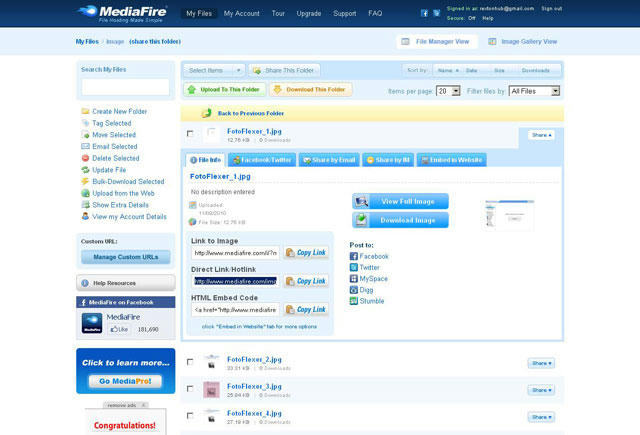Viewport: 640px width, 435px height.
Task: Copy the Direct Link/Hotlink
Action: 306,281
